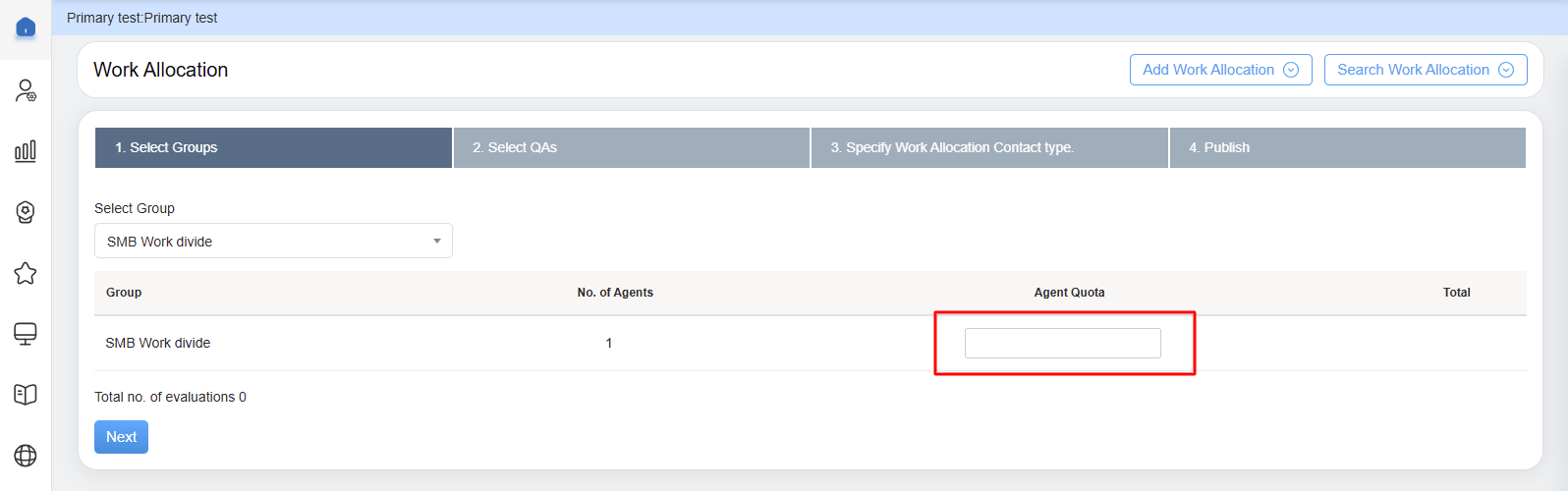Image resolution: width=1568 pixels, height=491 pixels.
Task: Switch to the 2. Select QAs step
Action: pyautogui.click(x=631, y=147)
